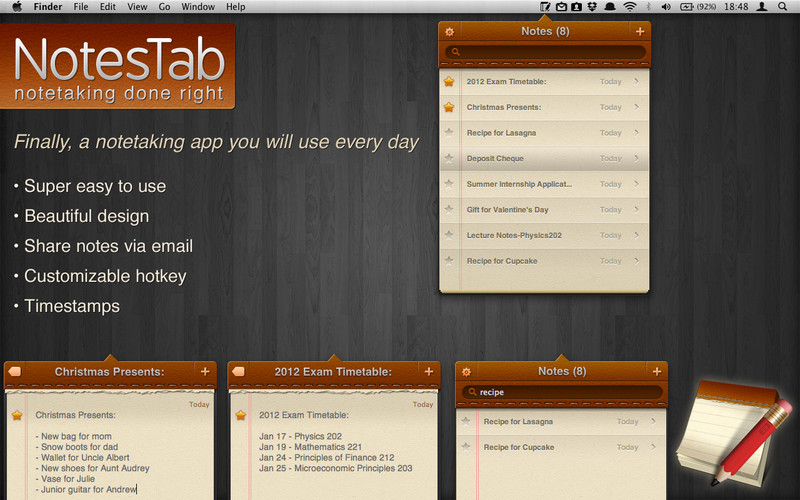Open Summer Internship note via its chevron

637,184
